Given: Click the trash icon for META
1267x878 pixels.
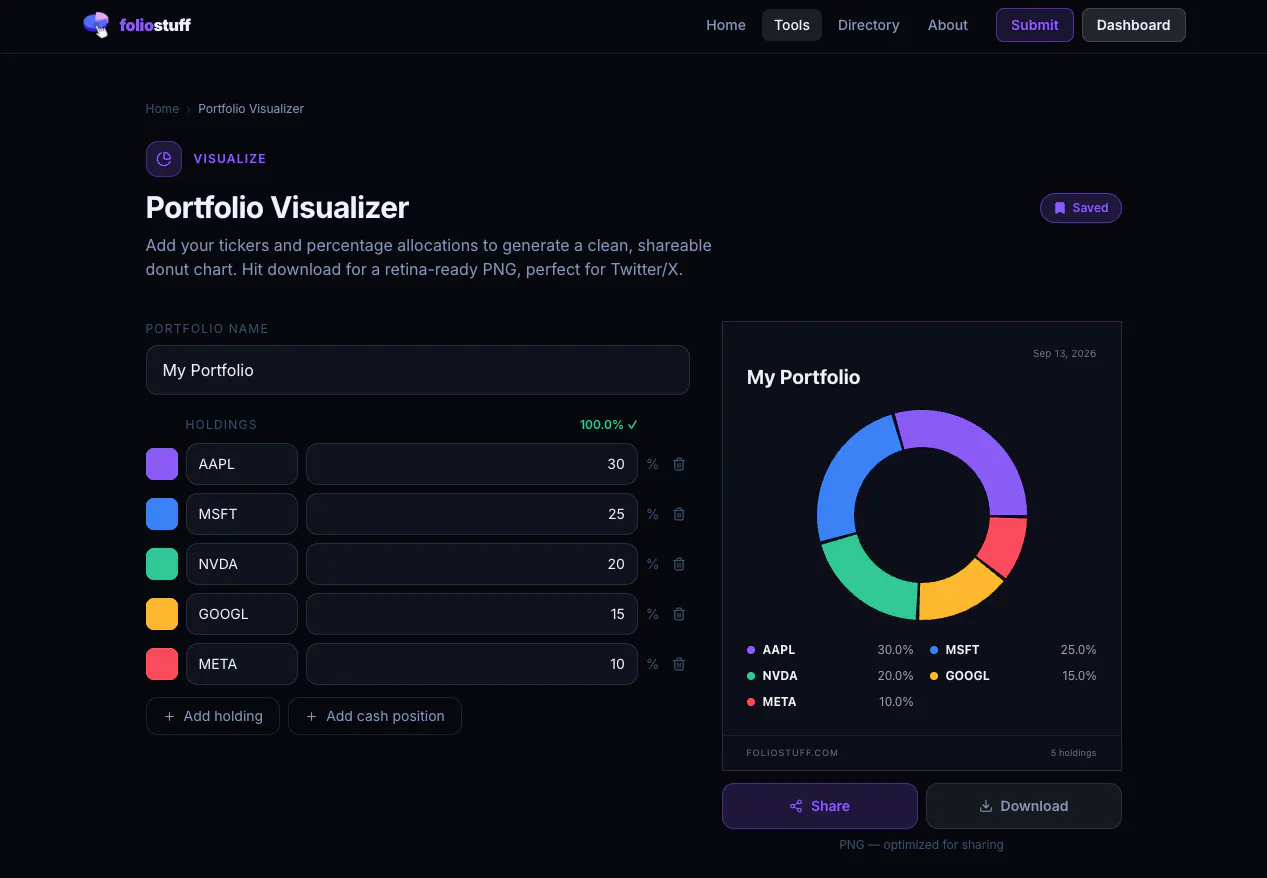Looking at the screenshot, I should pos(679,664).
